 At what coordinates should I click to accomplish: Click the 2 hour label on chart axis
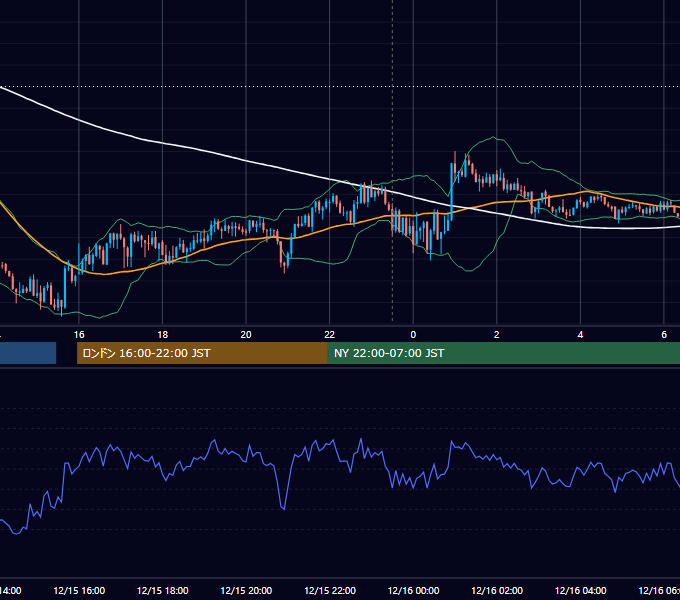click(497, 335)
